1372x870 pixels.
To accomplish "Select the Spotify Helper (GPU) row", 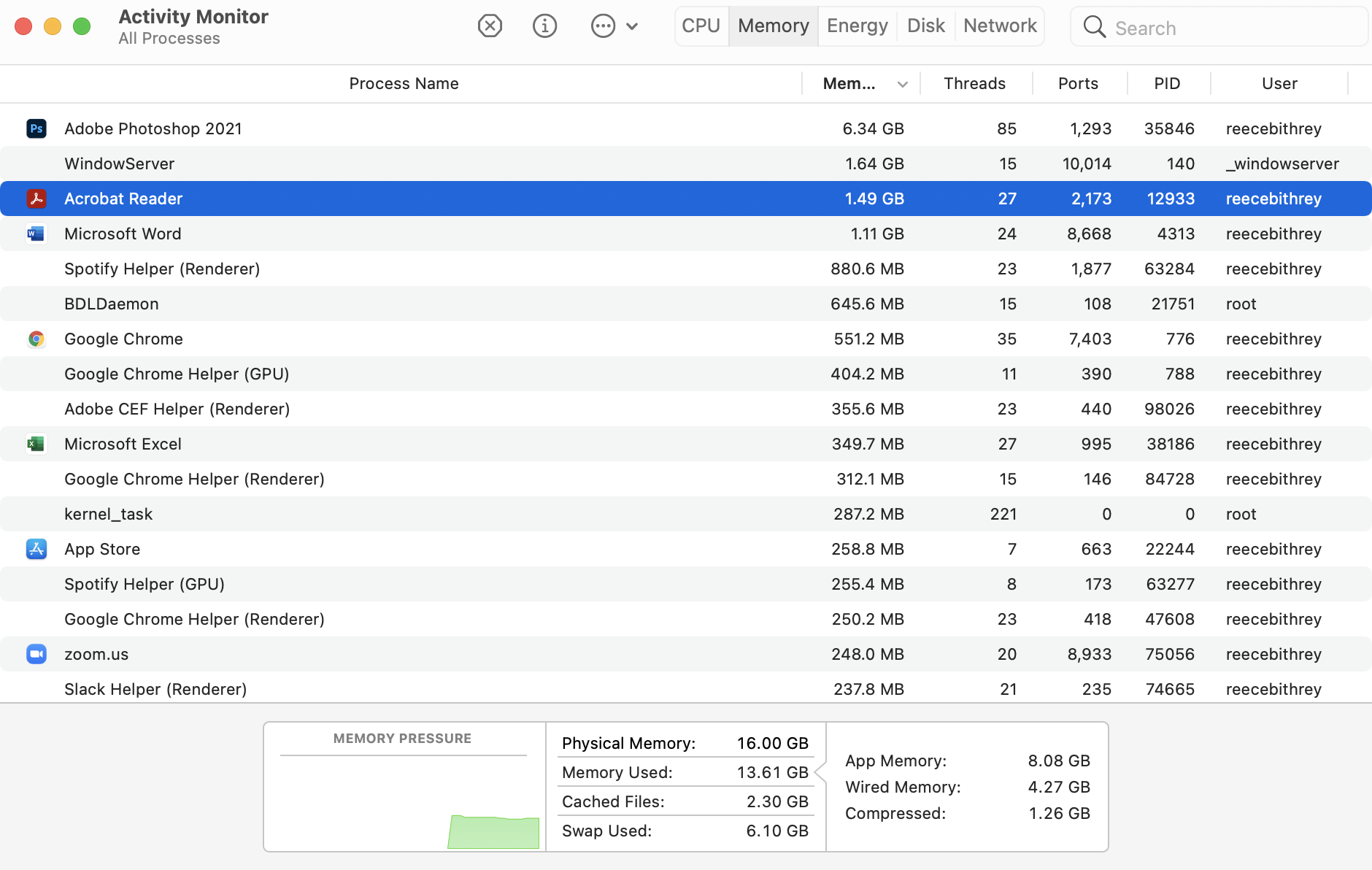I will point(686,584).
